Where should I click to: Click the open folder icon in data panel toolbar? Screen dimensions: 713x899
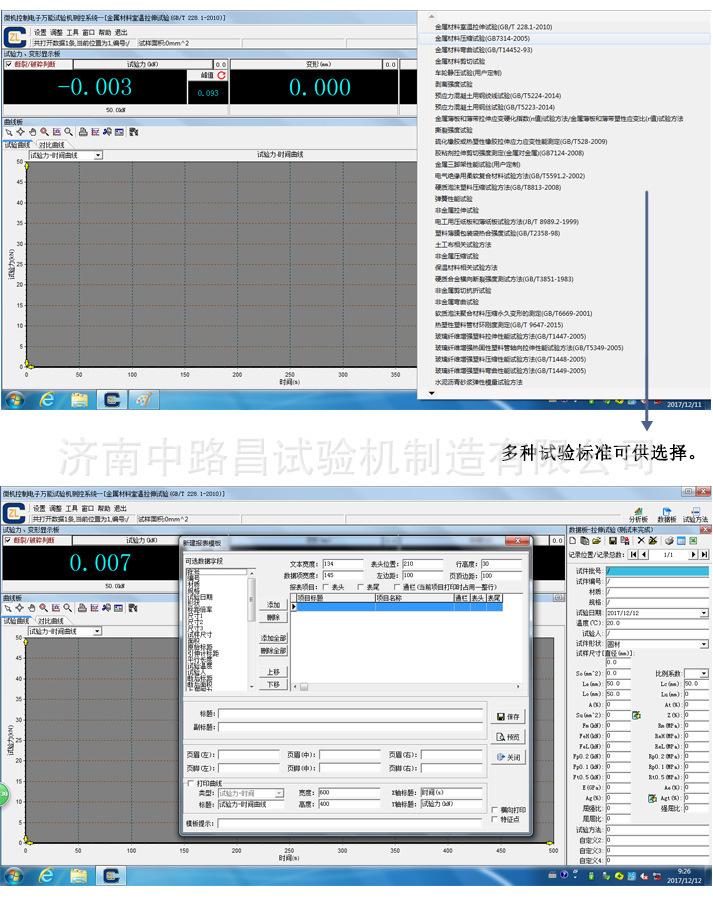(x=597, y=541)
